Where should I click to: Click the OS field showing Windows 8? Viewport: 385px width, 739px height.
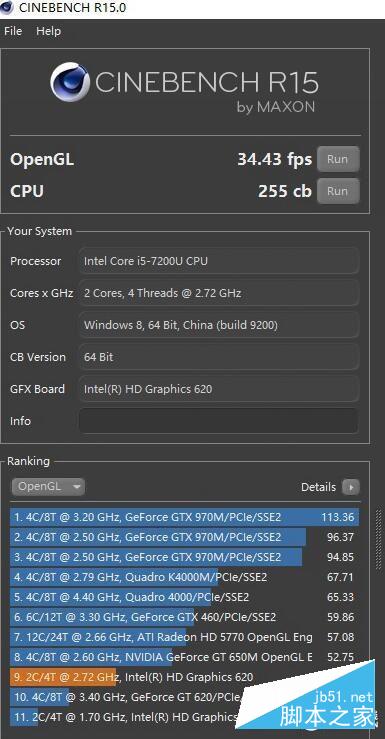pos(219,325)
